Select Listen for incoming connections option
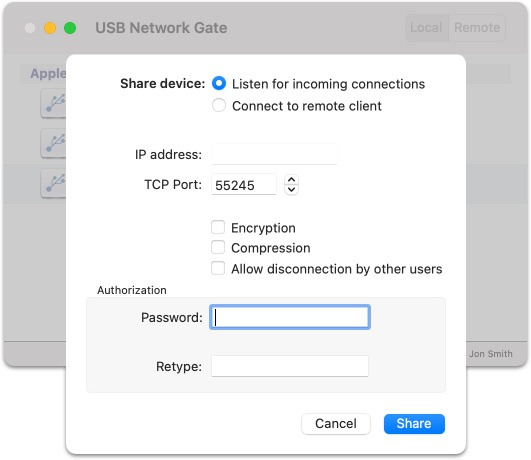The width and height of the screenshot is (531, 460). 219,83
